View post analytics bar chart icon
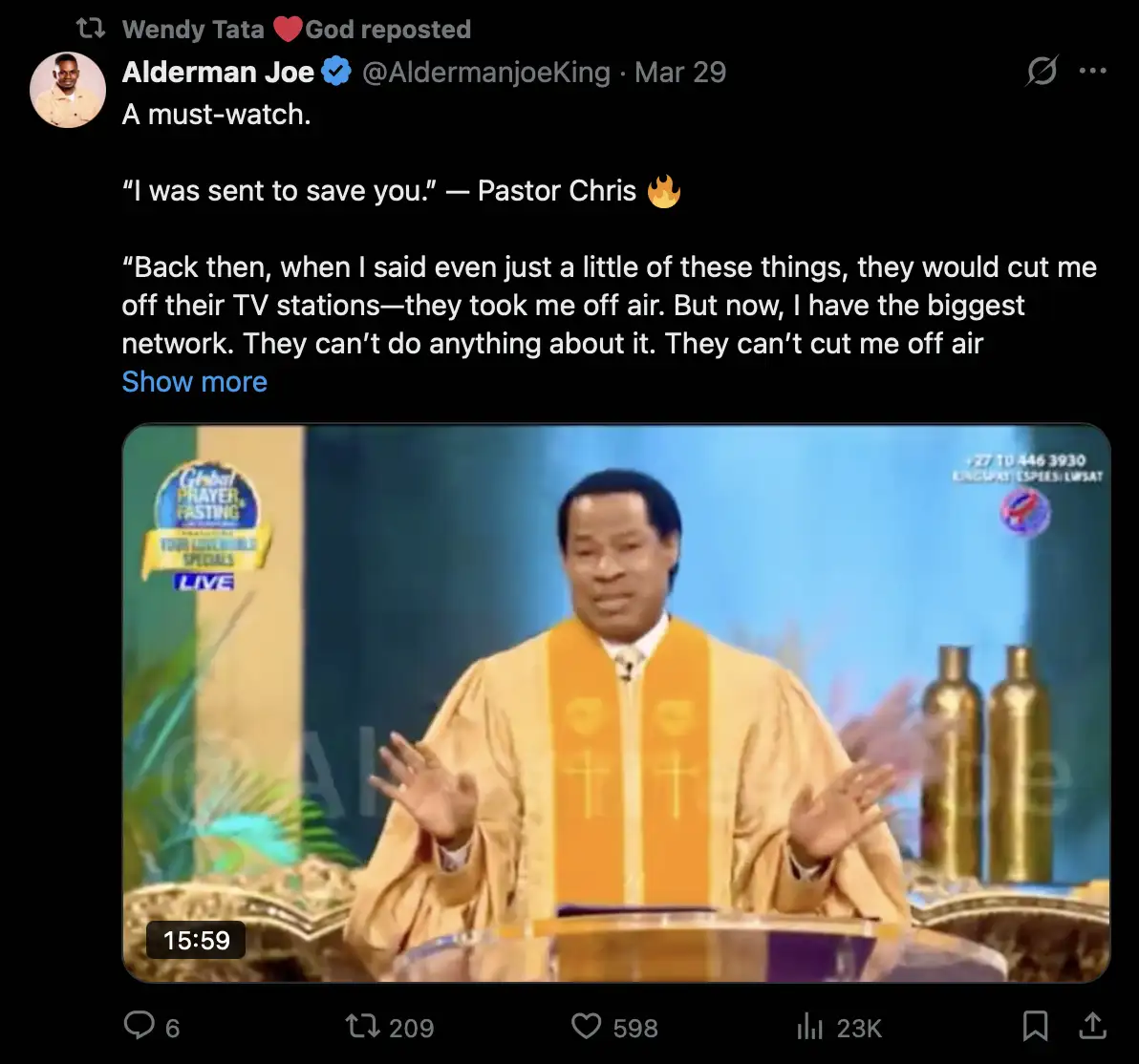The image size is (1139, 1064). (810, 1027)
